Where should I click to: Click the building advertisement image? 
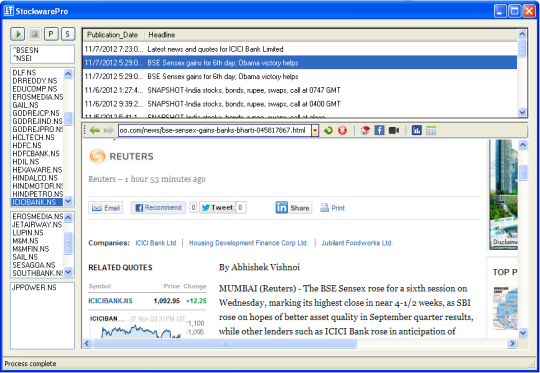tap(503, 194)
